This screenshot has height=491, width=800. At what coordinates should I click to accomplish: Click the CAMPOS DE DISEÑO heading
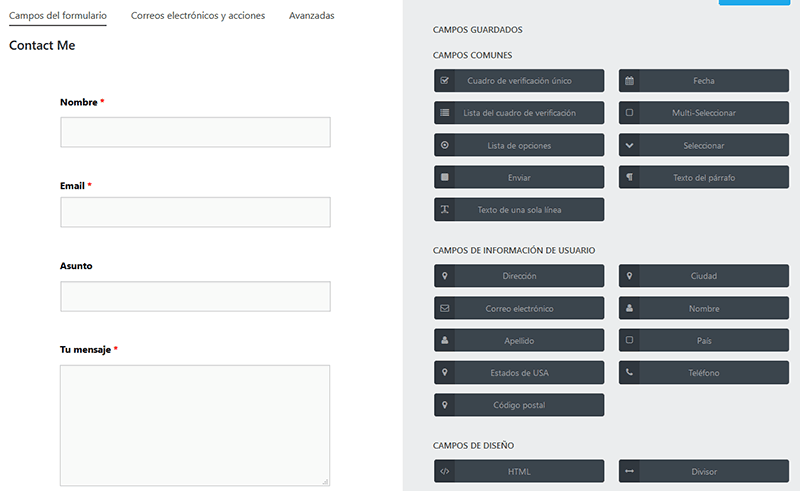tap(473, 445)
